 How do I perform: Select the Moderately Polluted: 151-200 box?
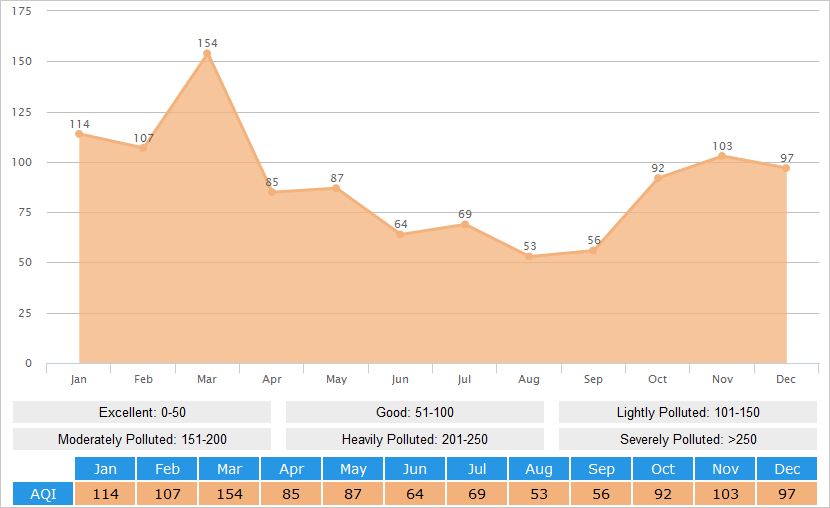pos(142,439)
